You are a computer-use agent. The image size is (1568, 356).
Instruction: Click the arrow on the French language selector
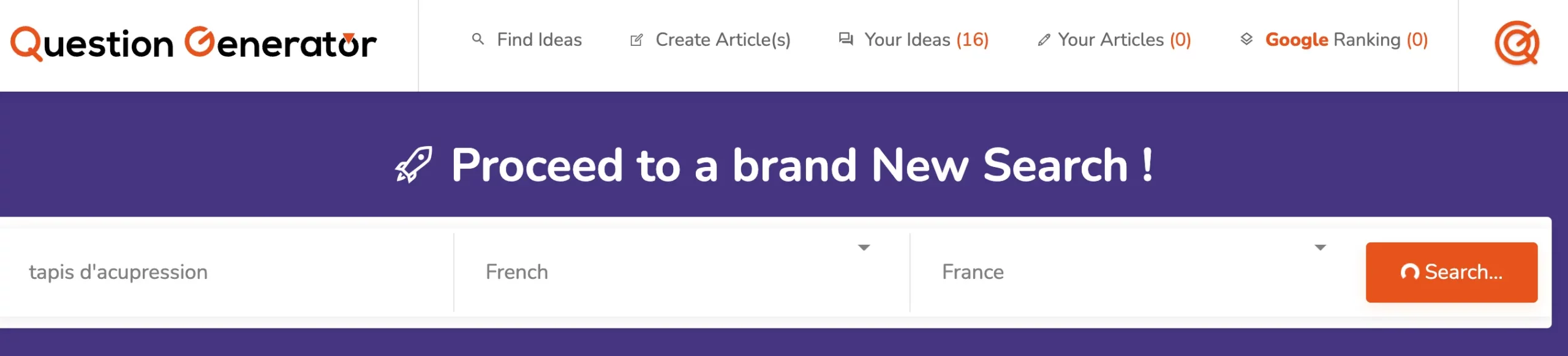[864, 248]
